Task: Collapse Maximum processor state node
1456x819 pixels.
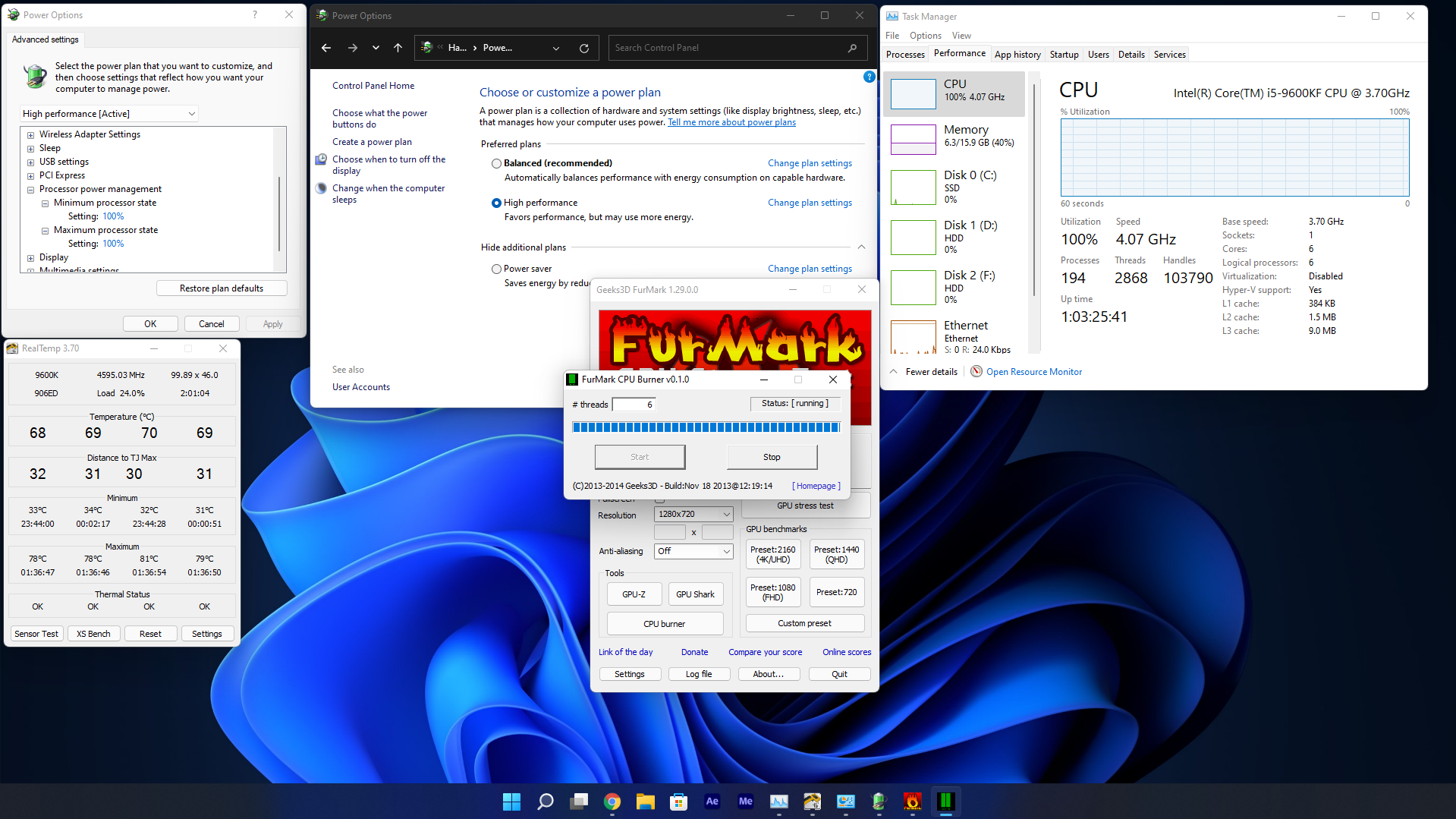Action: [45, 231]
